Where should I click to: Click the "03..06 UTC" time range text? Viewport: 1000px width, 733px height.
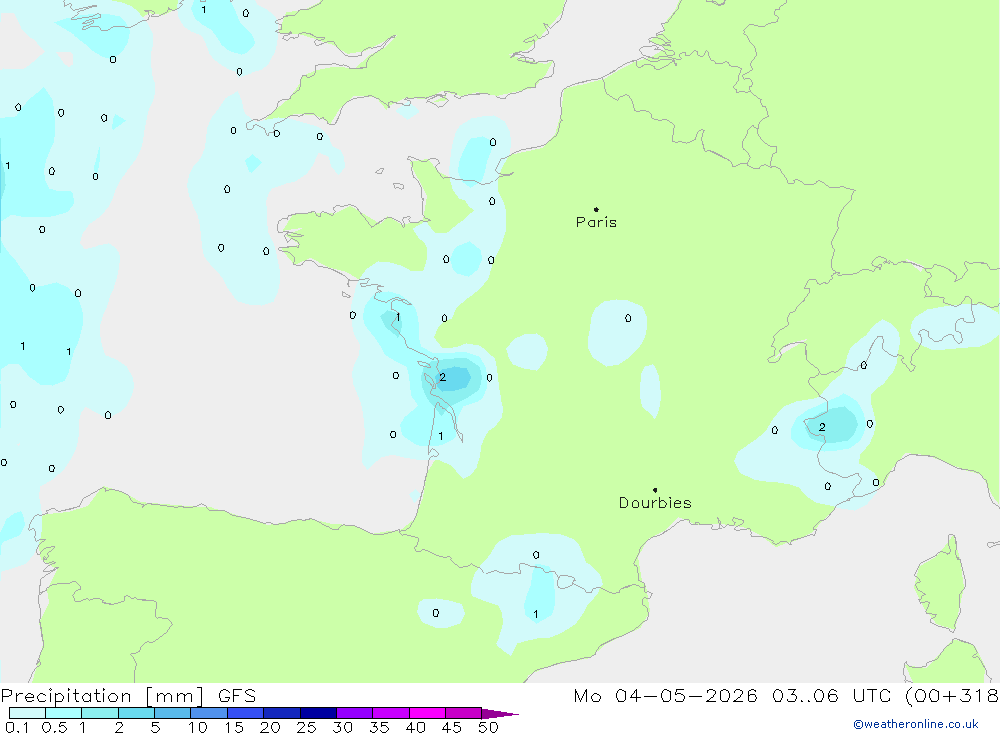(831, 696)
